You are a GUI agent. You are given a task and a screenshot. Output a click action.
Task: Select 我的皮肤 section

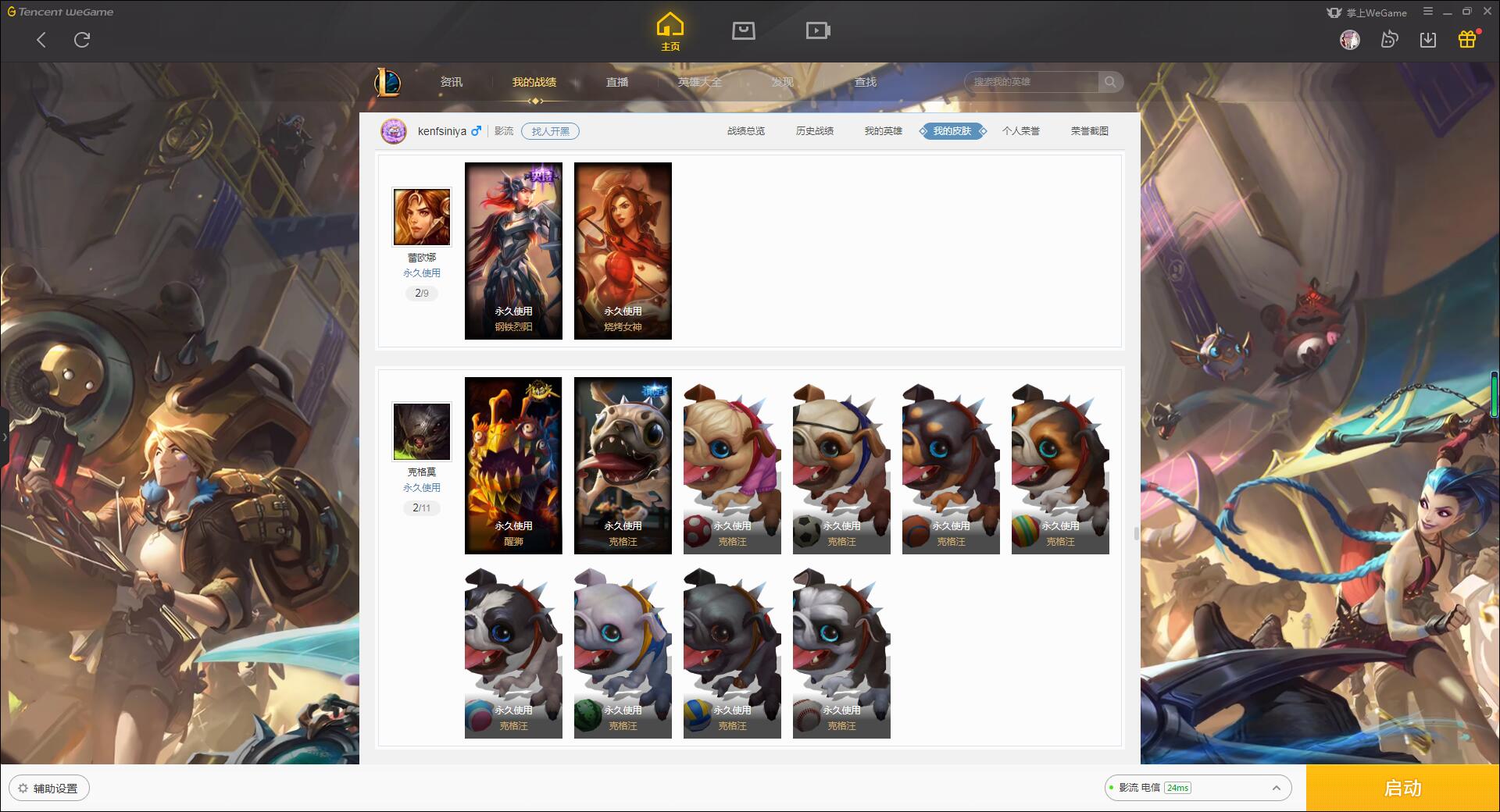(952, 131)
